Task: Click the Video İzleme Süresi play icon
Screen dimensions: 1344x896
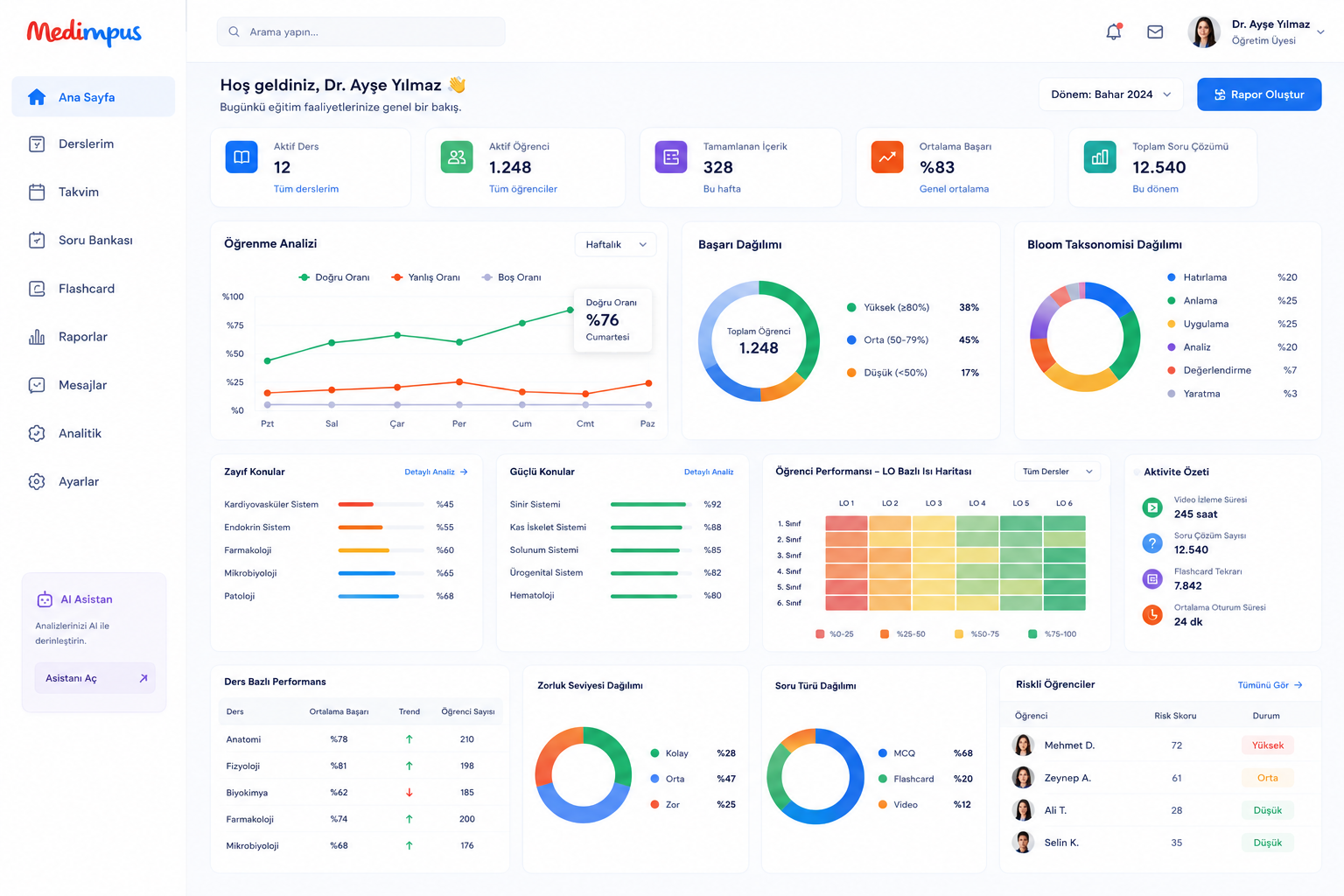Action: click(1152, 507)
